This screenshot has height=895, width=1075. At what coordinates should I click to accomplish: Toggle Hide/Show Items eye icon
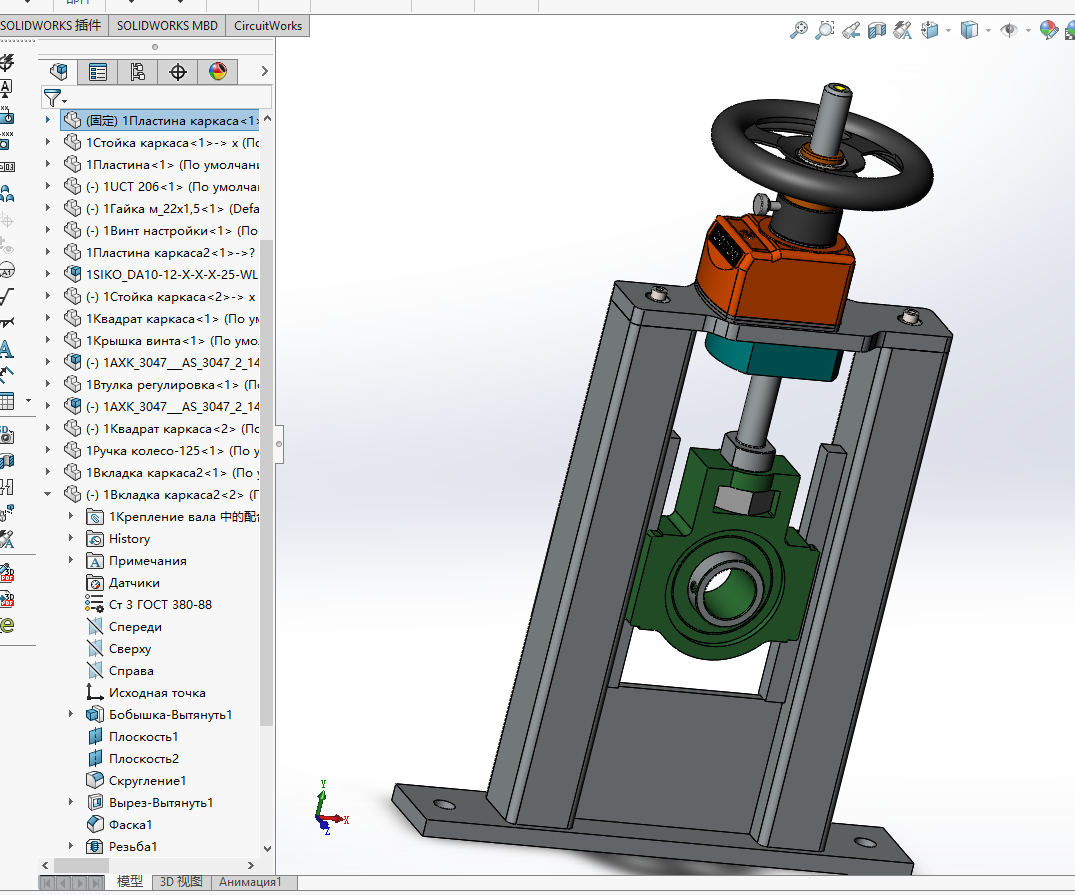point(1009,30)
